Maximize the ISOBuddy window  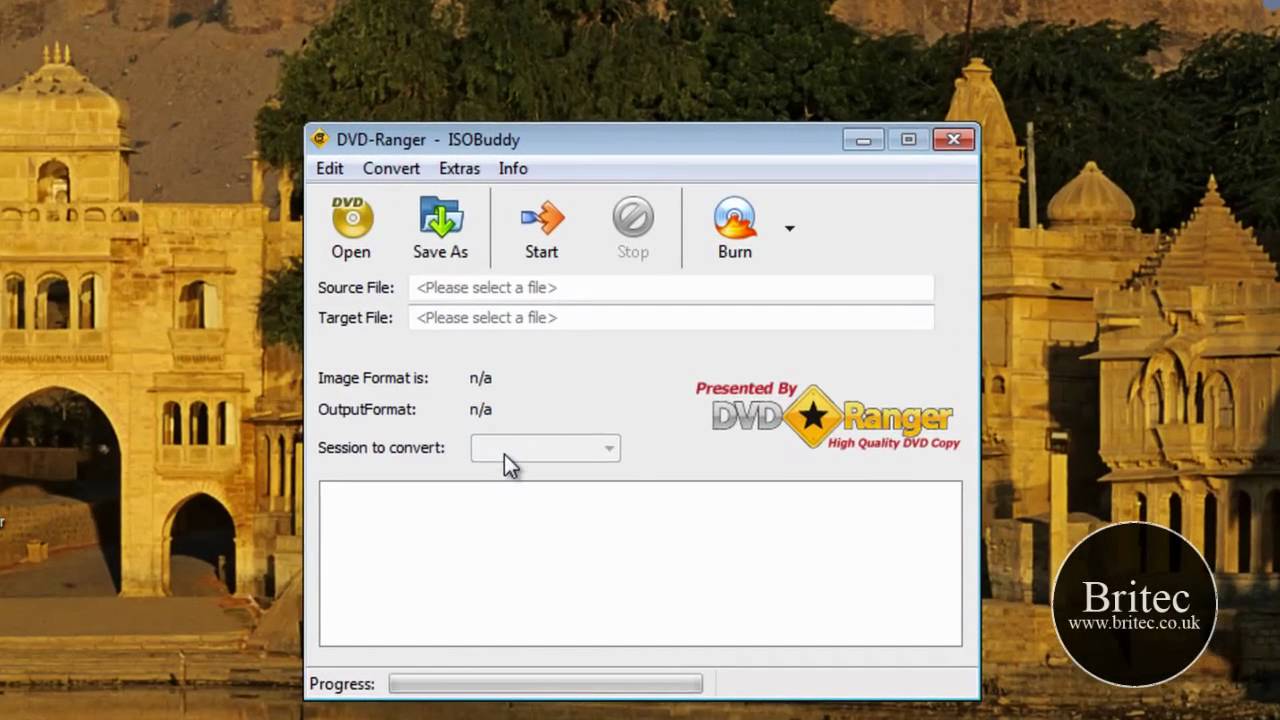[x=908, y=140]
